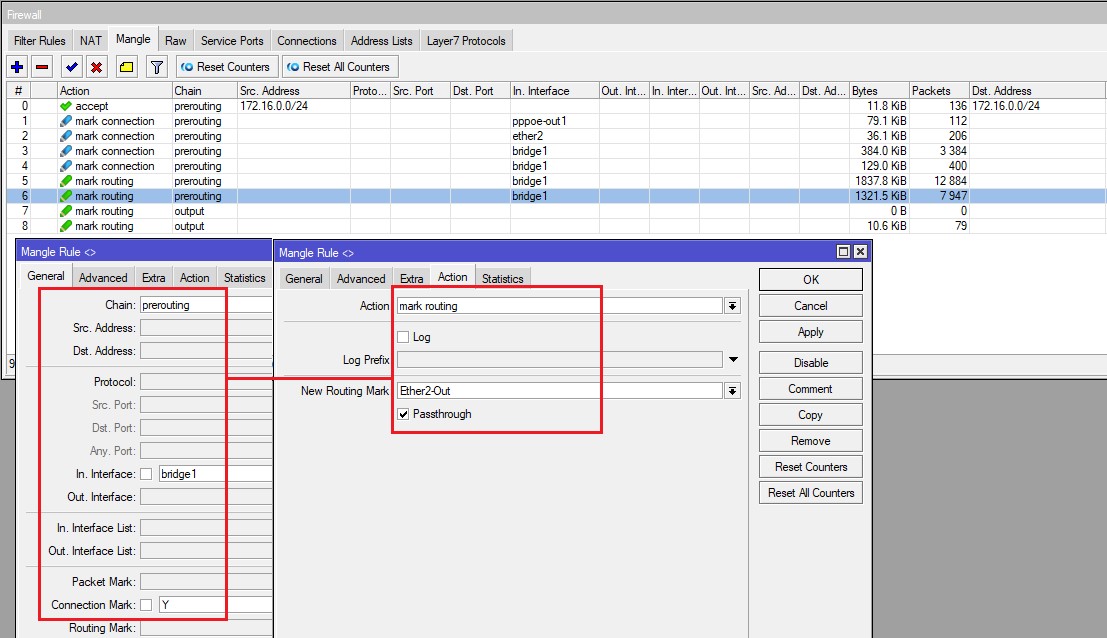Open the filter funnel icon

pos(156,67)
